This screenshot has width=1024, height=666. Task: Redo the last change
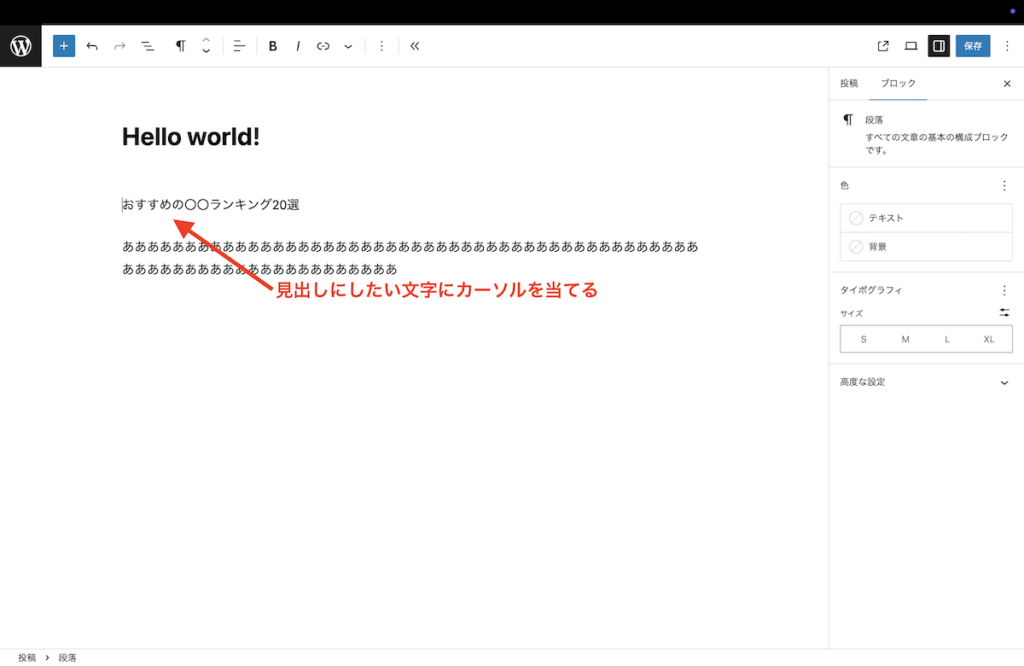[119, 45]
